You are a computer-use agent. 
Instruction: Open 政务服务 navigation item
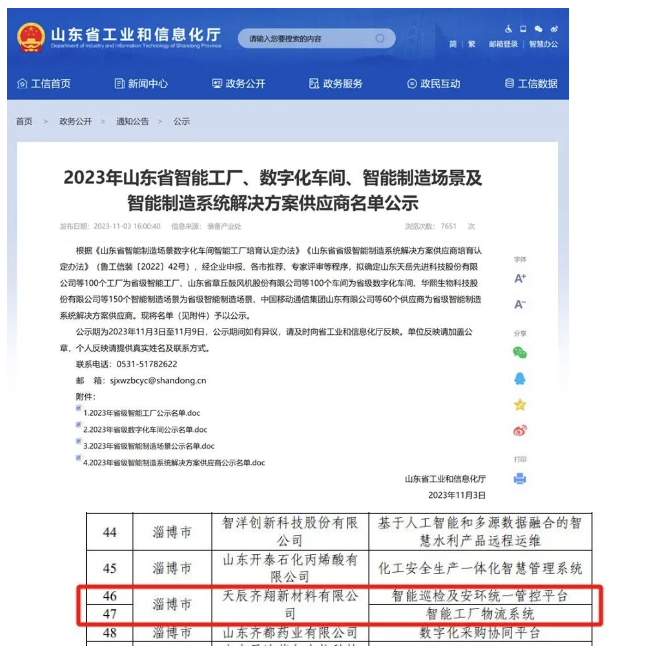(x=336, y=84)
